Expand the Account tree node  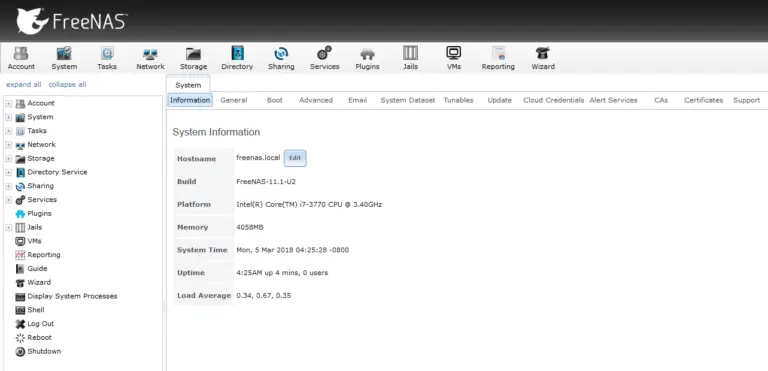tap(9, 103)
